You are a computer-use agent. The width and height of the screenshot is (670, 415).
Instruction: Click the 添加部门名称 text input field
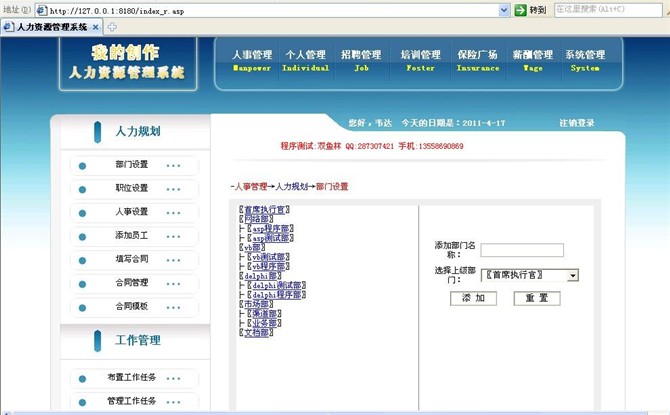(x=528, y=250)
